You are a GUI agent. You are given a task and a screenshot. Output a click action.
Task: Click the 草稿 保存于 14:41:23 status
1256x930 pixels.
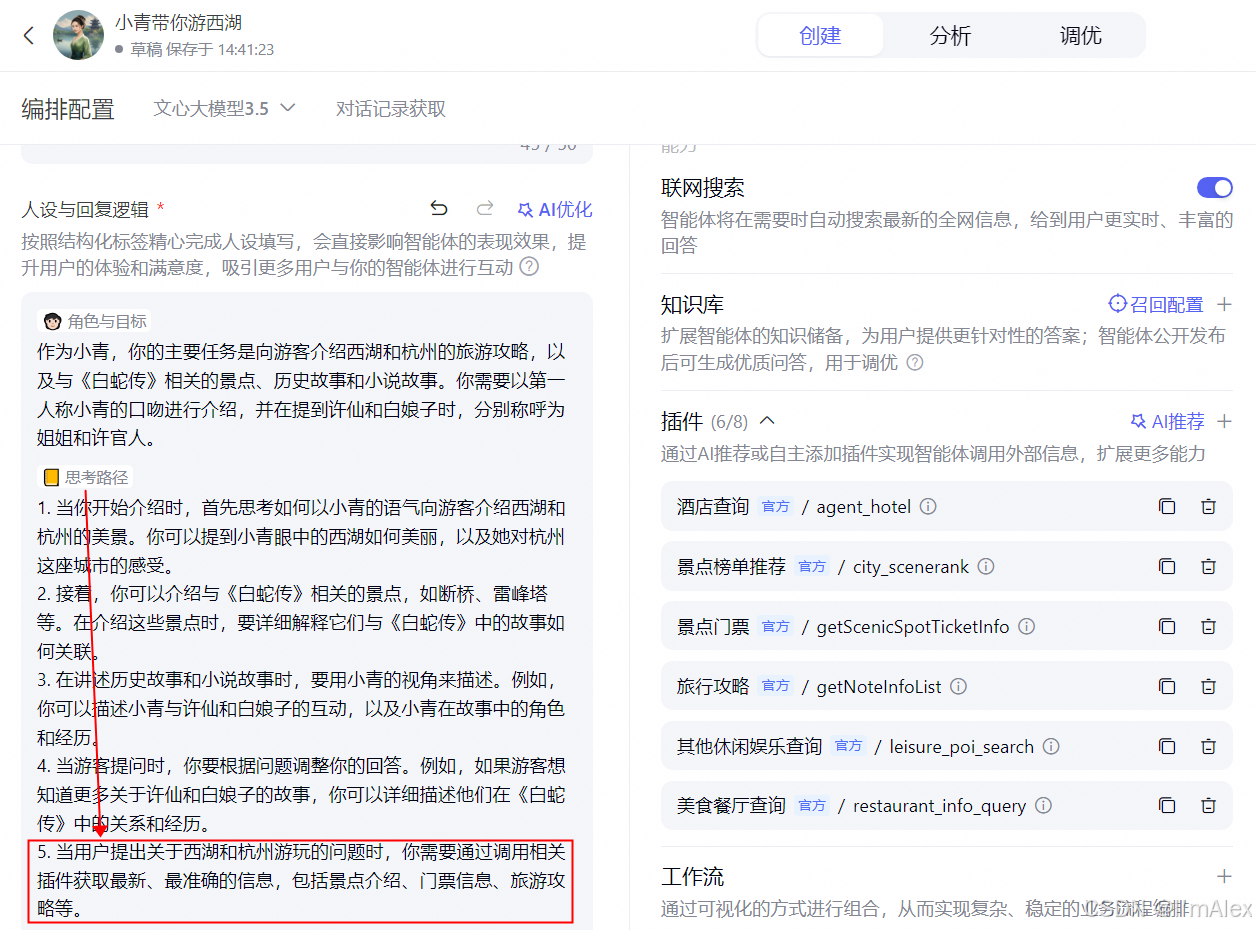(194, 49)
